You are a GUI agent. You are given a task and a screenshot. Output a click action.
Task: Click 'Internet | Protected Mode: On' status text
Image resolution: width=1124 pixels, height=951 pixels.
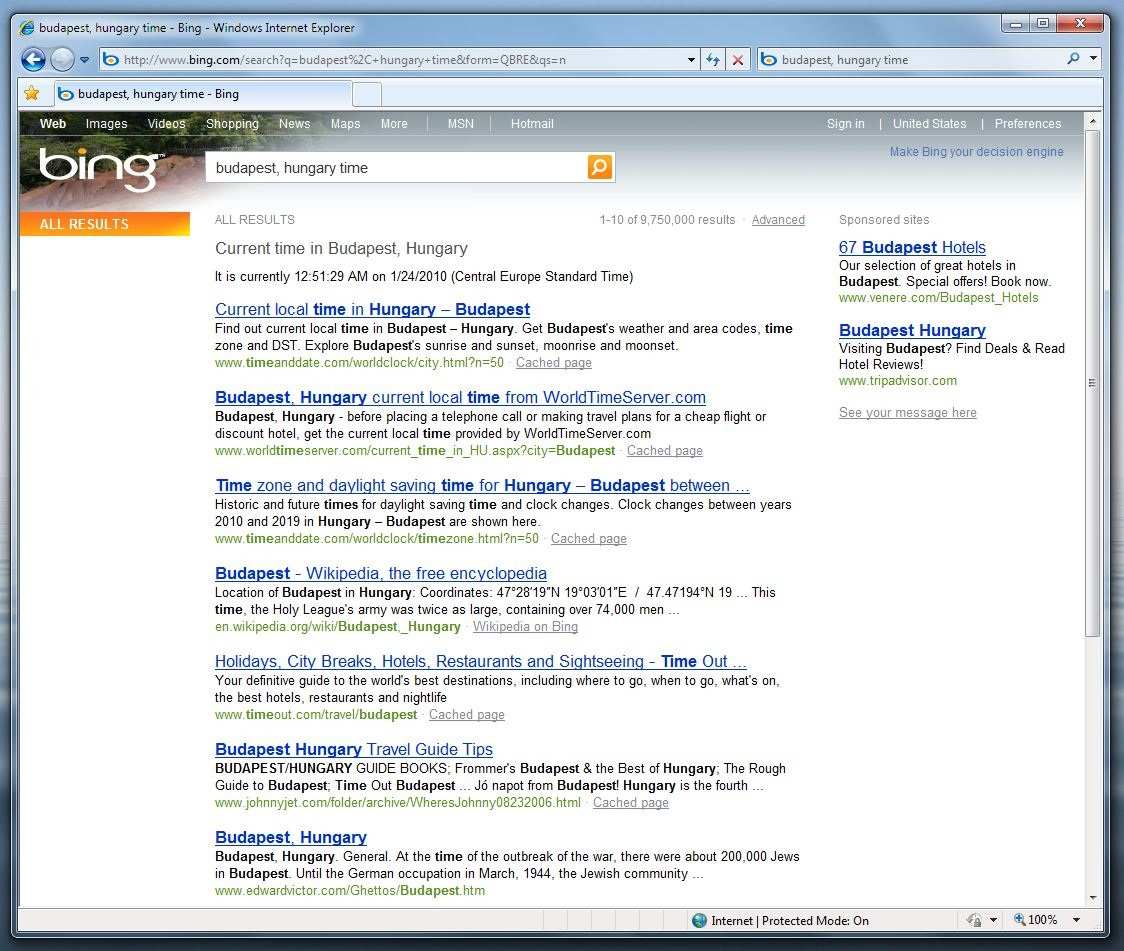[790, 920]
